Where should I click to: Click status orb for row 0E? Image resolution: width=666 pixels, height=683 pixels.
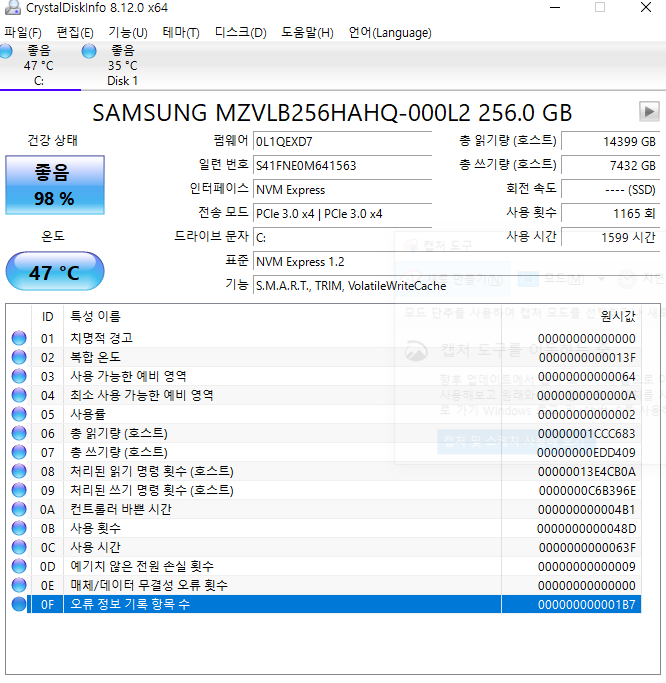19,585
